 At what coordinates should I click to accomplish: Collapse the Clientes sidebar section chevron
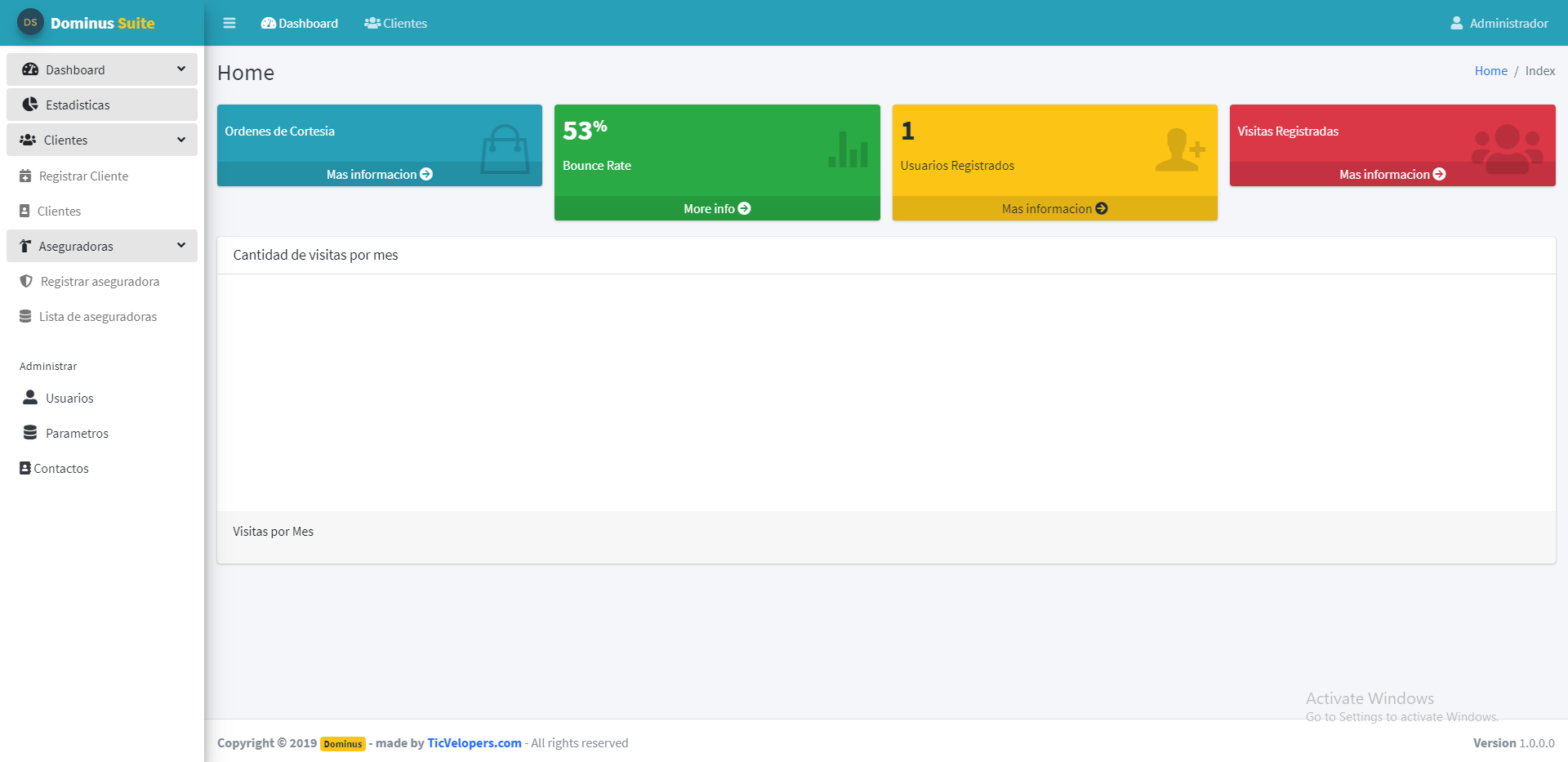coord(181,140)
